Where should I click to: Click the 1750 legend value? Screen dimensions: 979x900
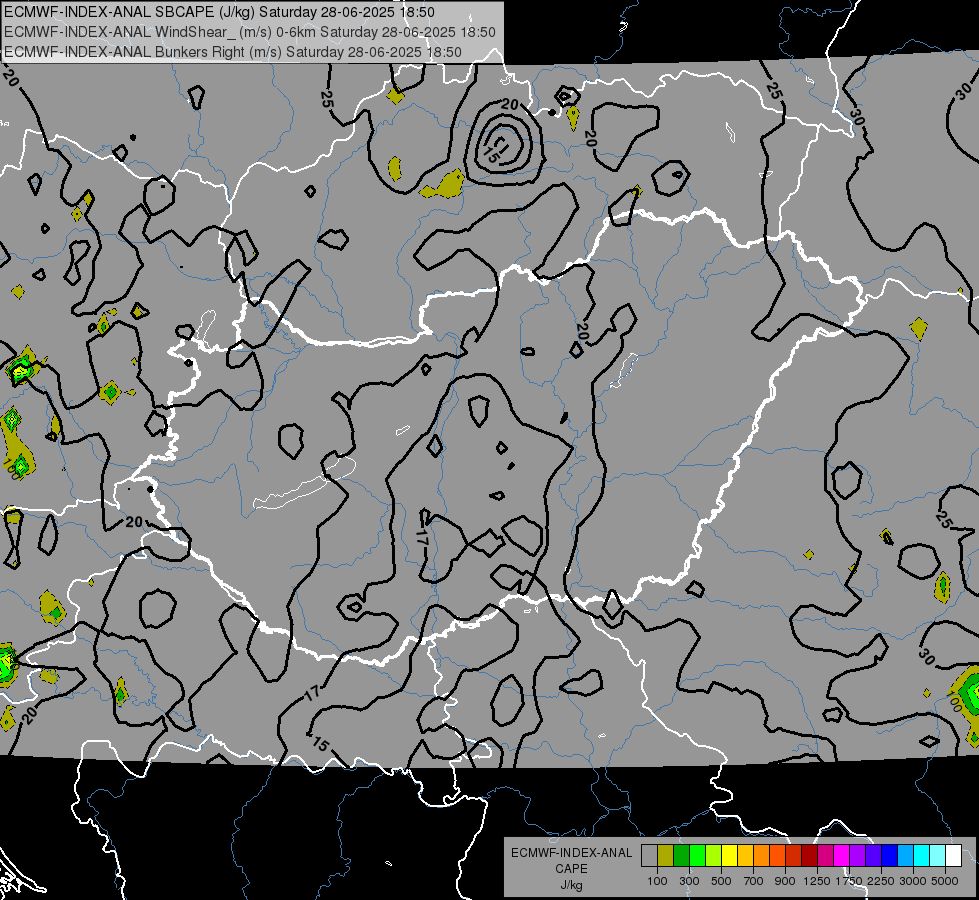pyautogui.click(x=849, y=881)
